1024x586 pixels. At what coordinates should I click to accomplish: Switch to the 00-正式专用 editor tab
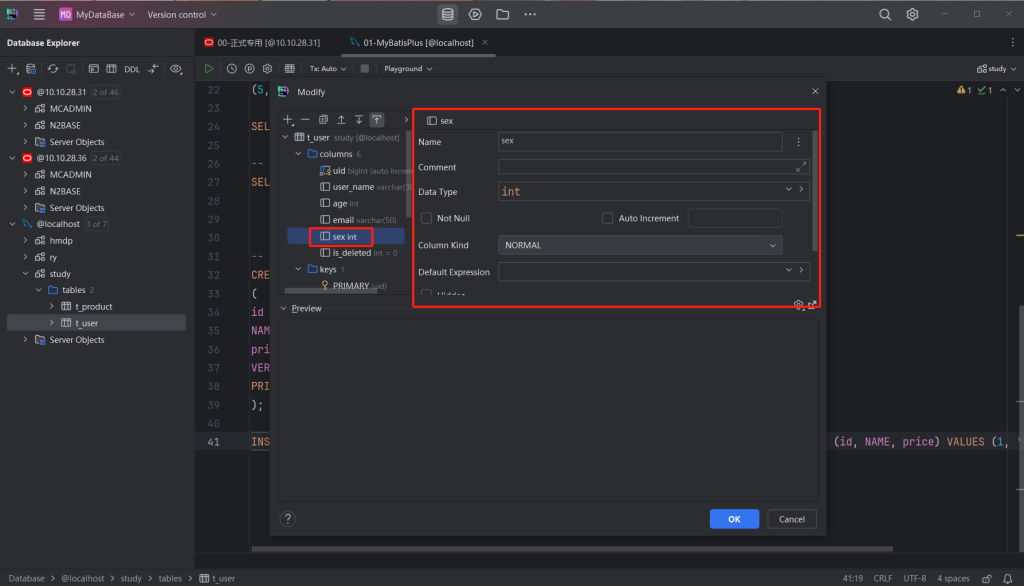coord(262,42)
